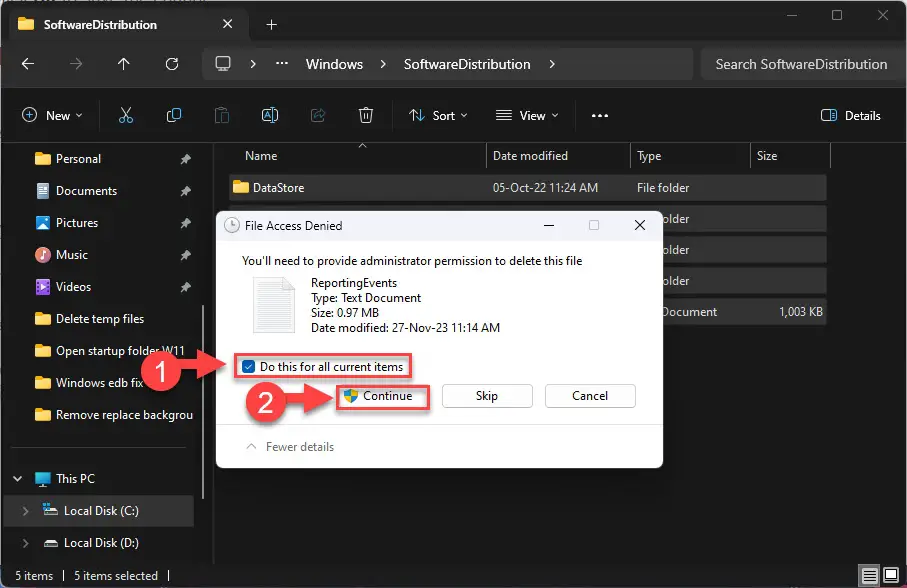Image resolution: width=907 pixels, height=588 pixels.
Task: Refresh the SoftwareDistribution folder
Action: pyautogui.click(x=171, y=64)
